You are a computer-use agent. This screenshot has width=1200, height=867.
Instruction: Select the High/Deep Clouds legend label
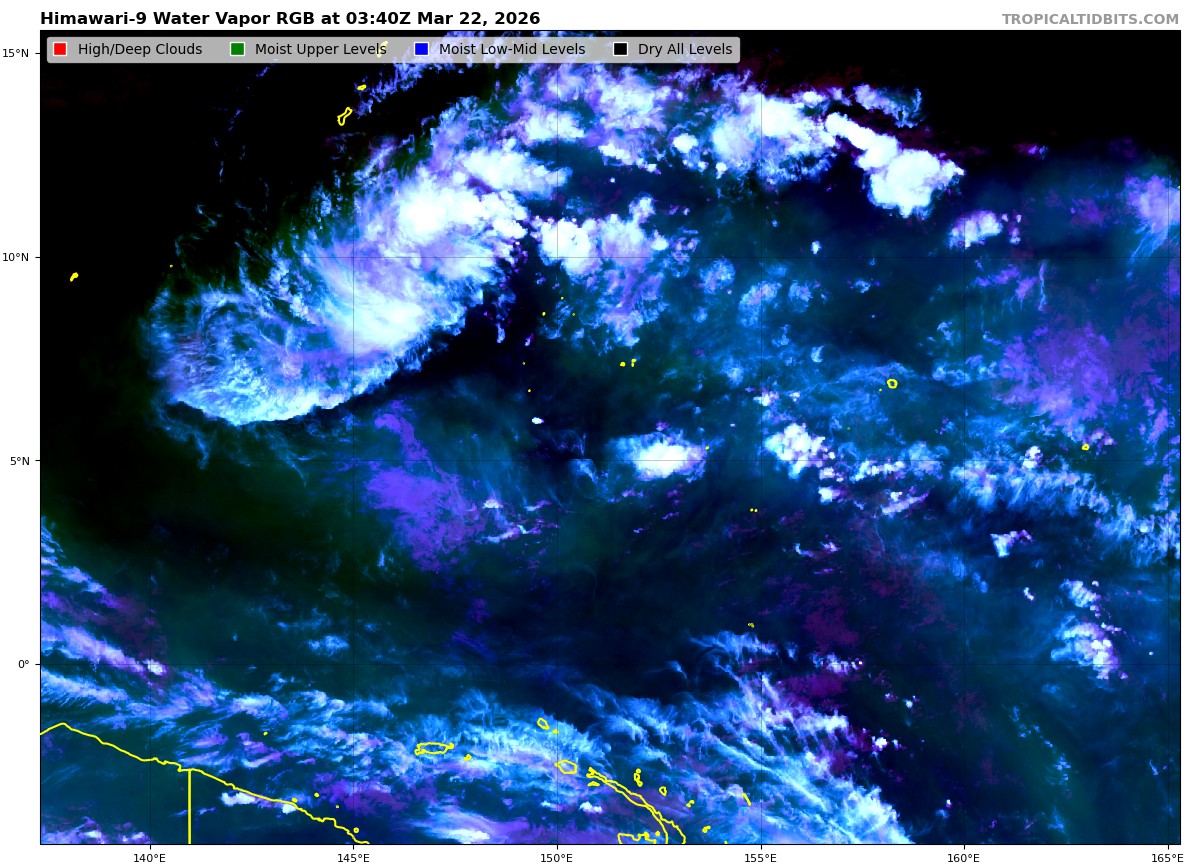(x=140, y=50)
